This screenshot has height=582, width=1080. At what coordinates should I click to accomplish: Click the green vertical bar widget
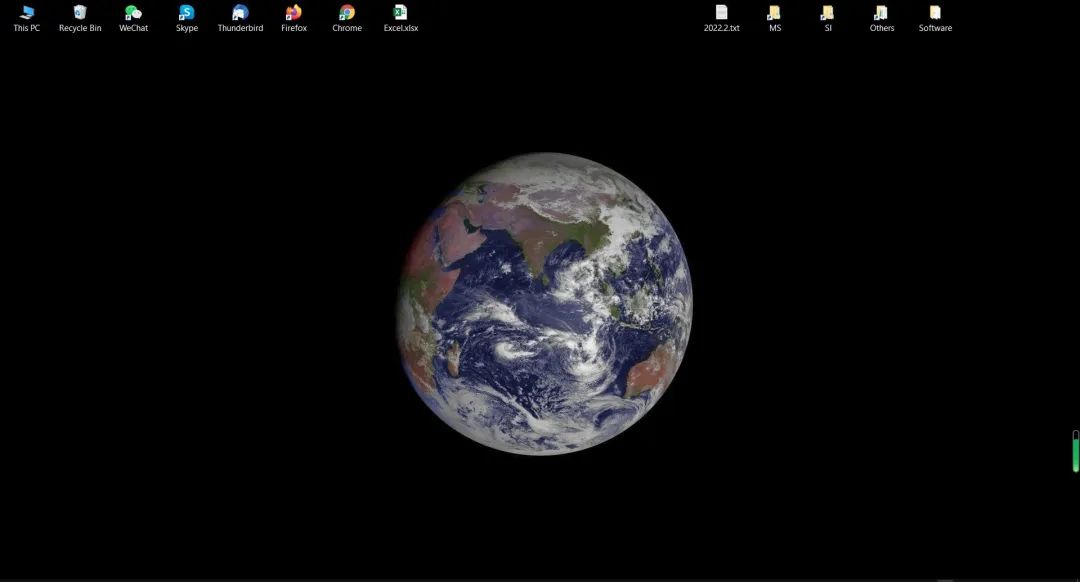(x=1076, y=451)
